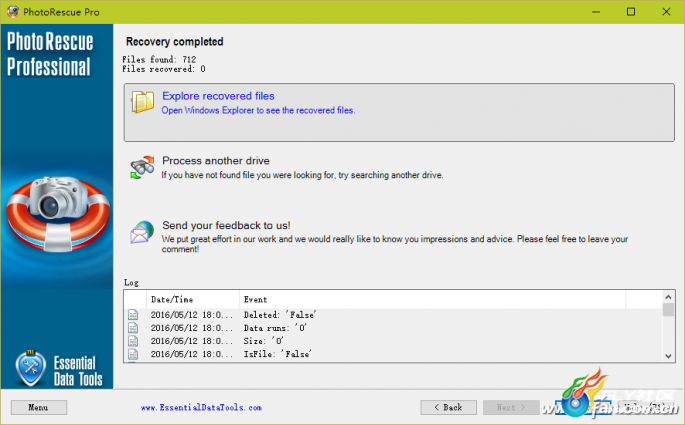Select log row Deleted: 'False'
Image resolution: width=685 pixels, height=425 pixels.
click(393, 314)
